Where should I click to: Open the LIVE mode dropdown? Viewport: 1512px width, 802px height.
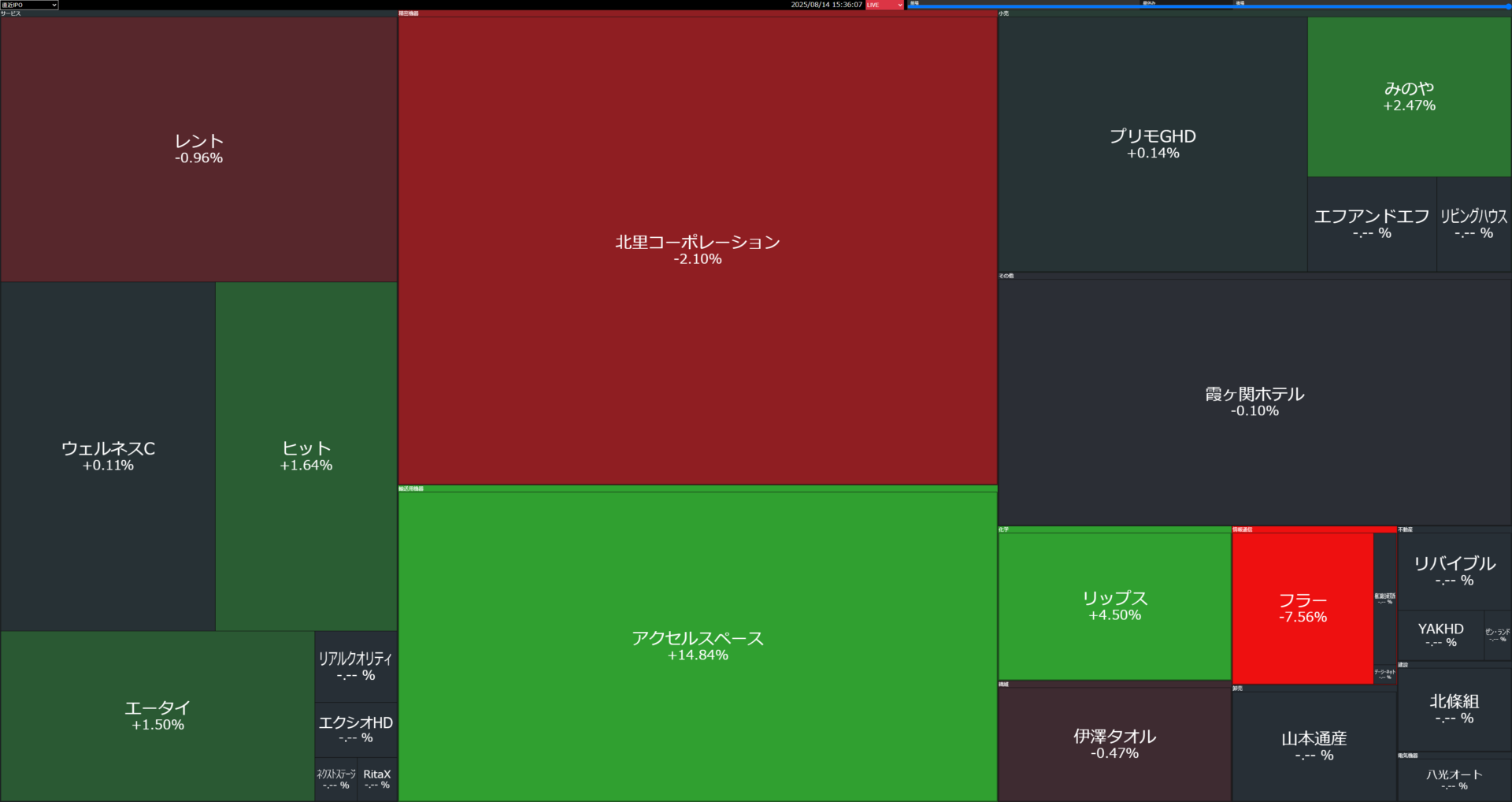coord(884,5)
